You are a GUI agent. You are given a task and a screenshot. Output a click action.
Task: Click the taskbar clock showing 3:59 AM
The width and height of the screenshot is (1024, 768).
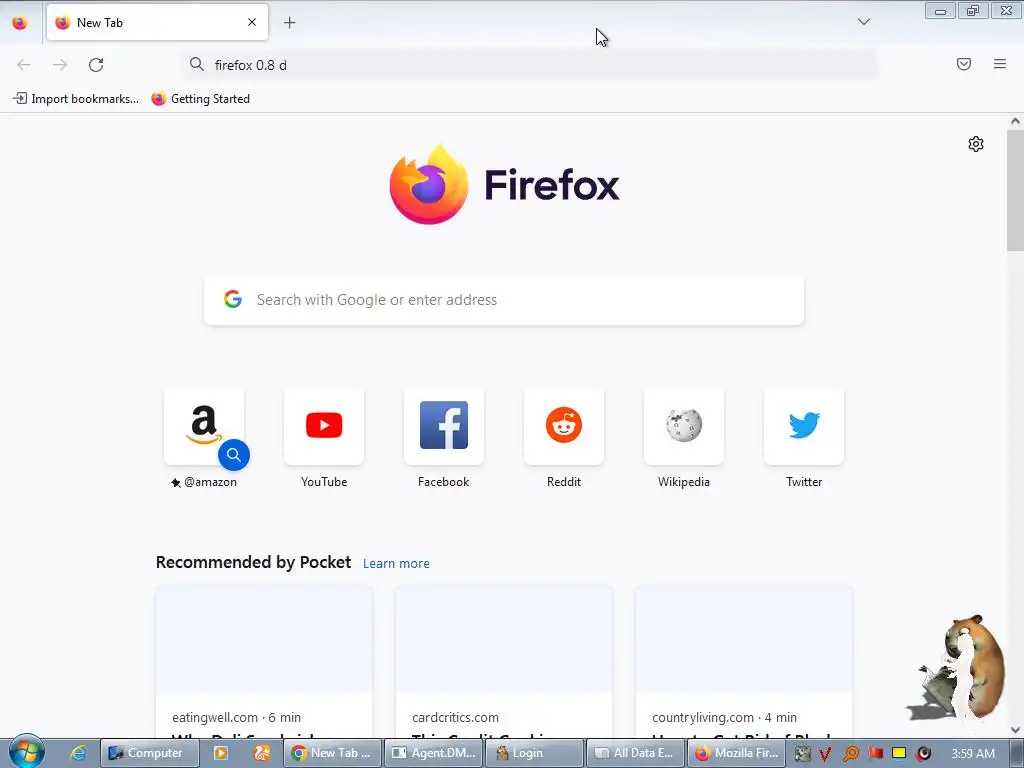973,753
